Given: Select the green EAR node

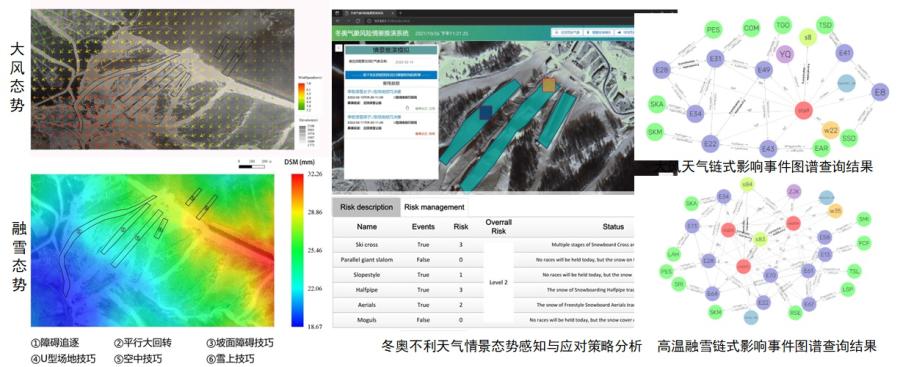Looking at the screenshot, I should (821, 149).
